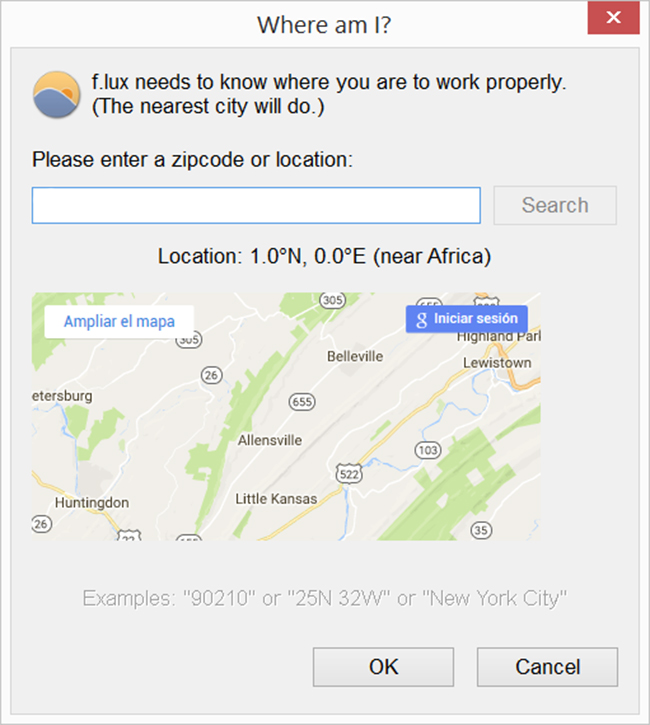The height and width of the screenshot is (725, 650).
Task: Click the f.lux sun logo icon
Action: point(57,95)
